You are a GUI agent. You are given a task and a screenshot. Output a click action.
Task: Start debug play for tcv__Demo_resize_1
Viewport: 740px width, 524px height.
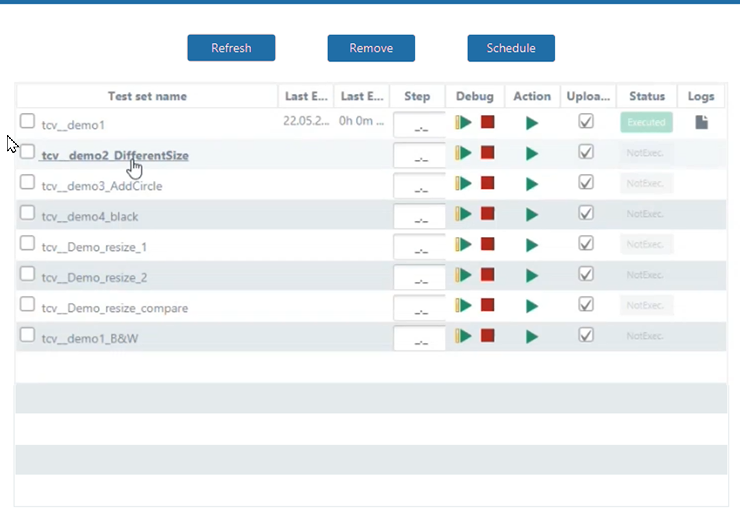pyautogui.click(x=463, y=245)
